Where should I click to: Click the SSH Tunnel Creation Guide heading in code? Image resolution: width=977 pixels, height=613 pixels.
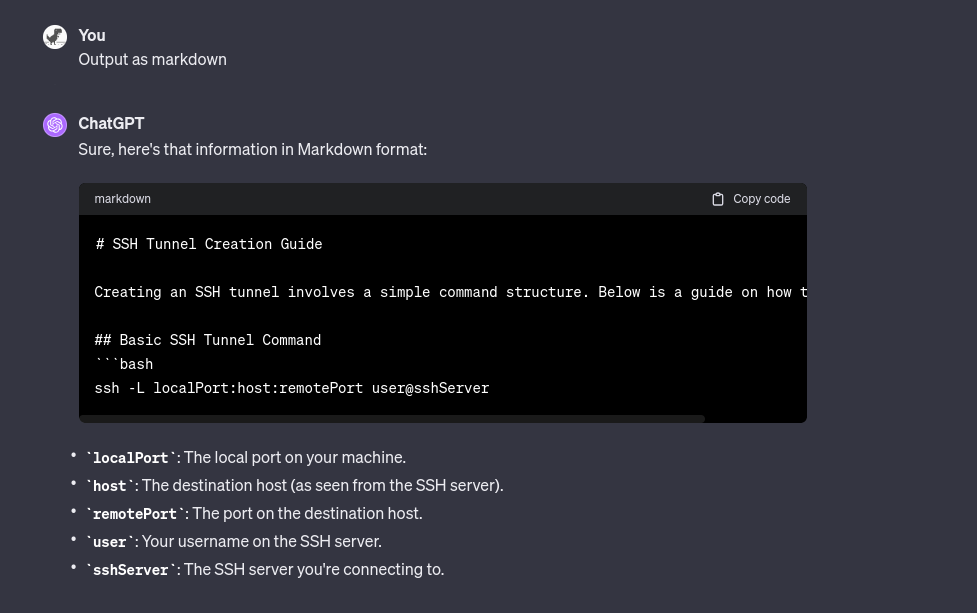pos(208,243)
